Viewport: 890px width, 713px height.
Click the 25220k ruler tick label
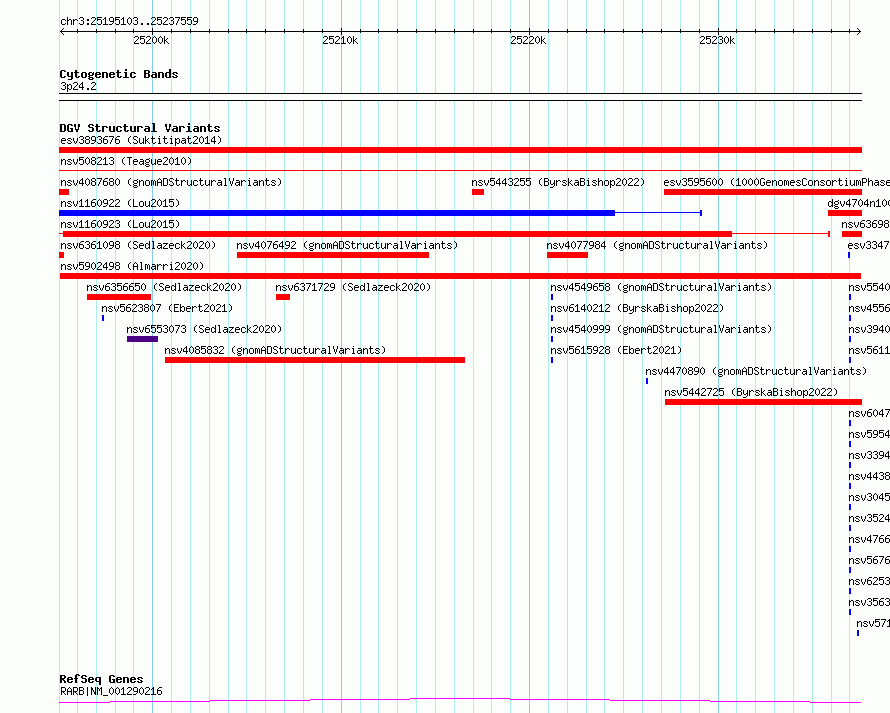click(528, 40)
